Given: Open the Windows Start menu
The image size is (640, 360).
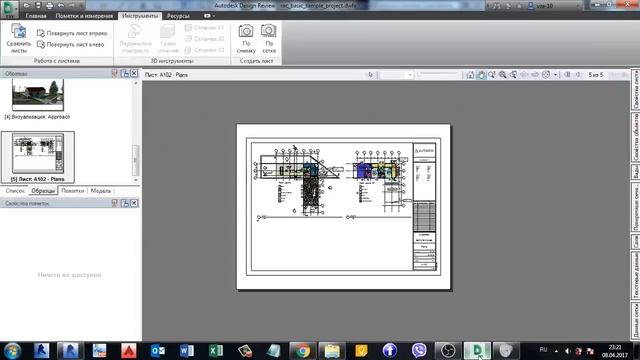Looking at the screenshot, I should click(x=12, y=351).
